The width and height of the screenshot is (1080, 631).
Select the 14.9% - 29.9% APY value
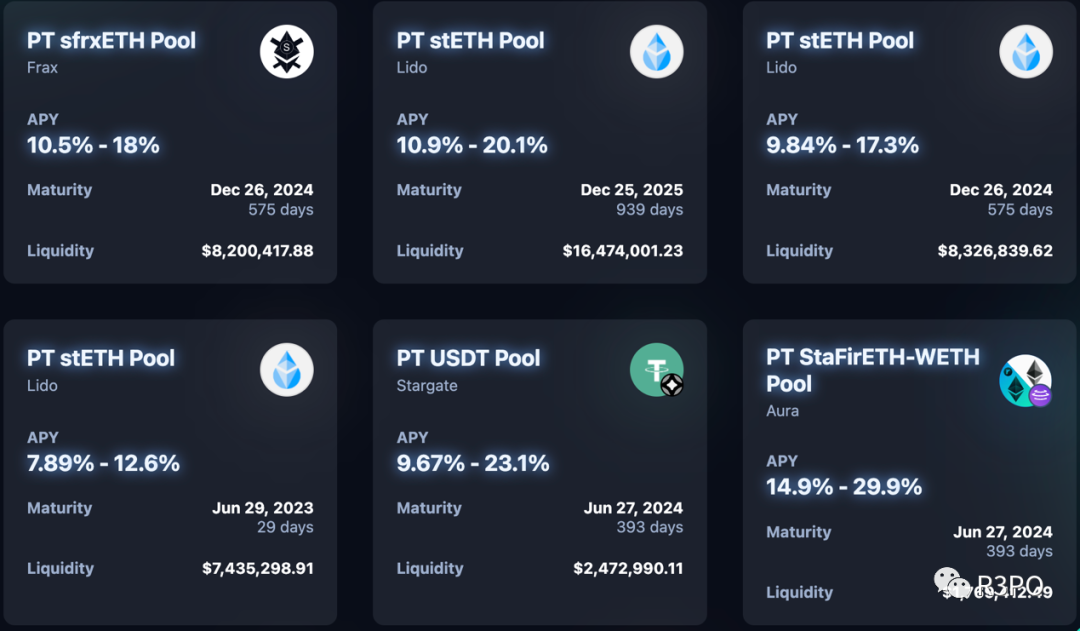(x=844, y=487)
